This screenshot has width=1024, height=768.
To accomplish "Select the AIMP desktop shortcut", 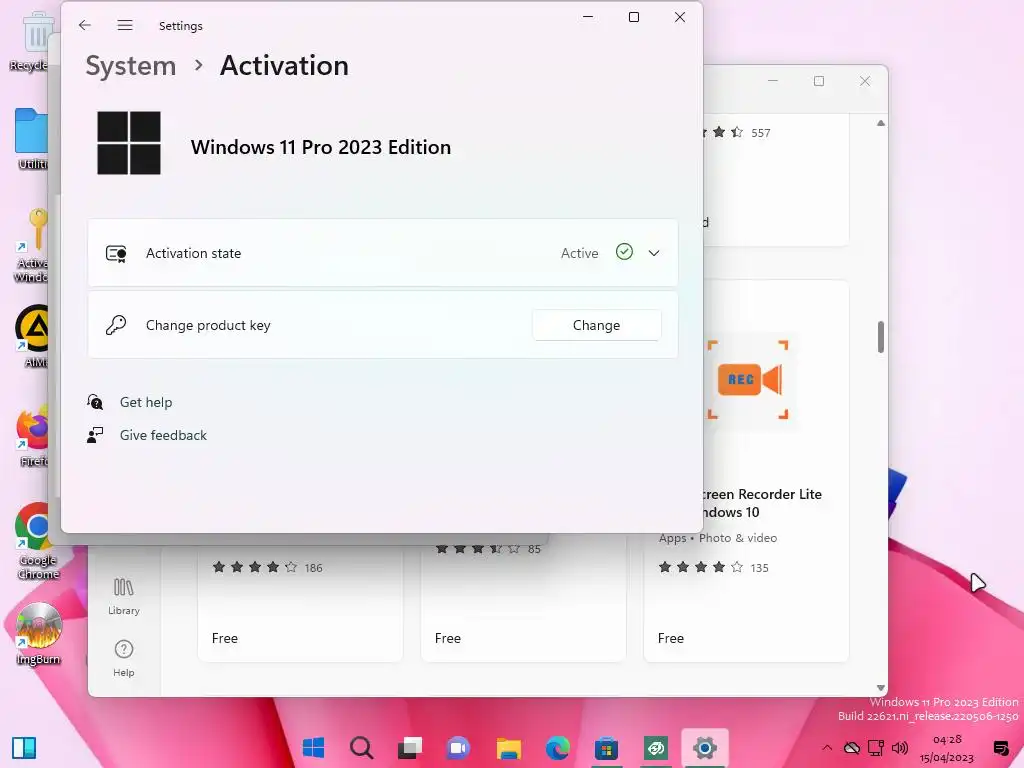I will click(33, 336).
